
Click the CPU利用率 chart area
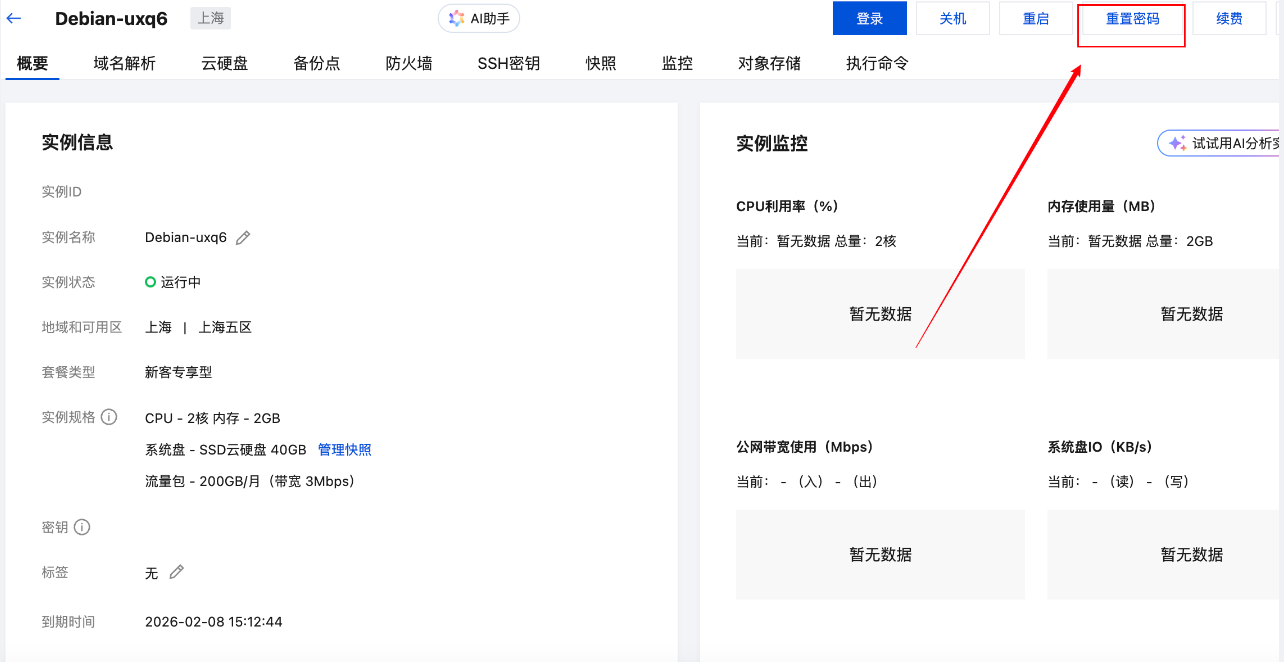click(880, 314)
